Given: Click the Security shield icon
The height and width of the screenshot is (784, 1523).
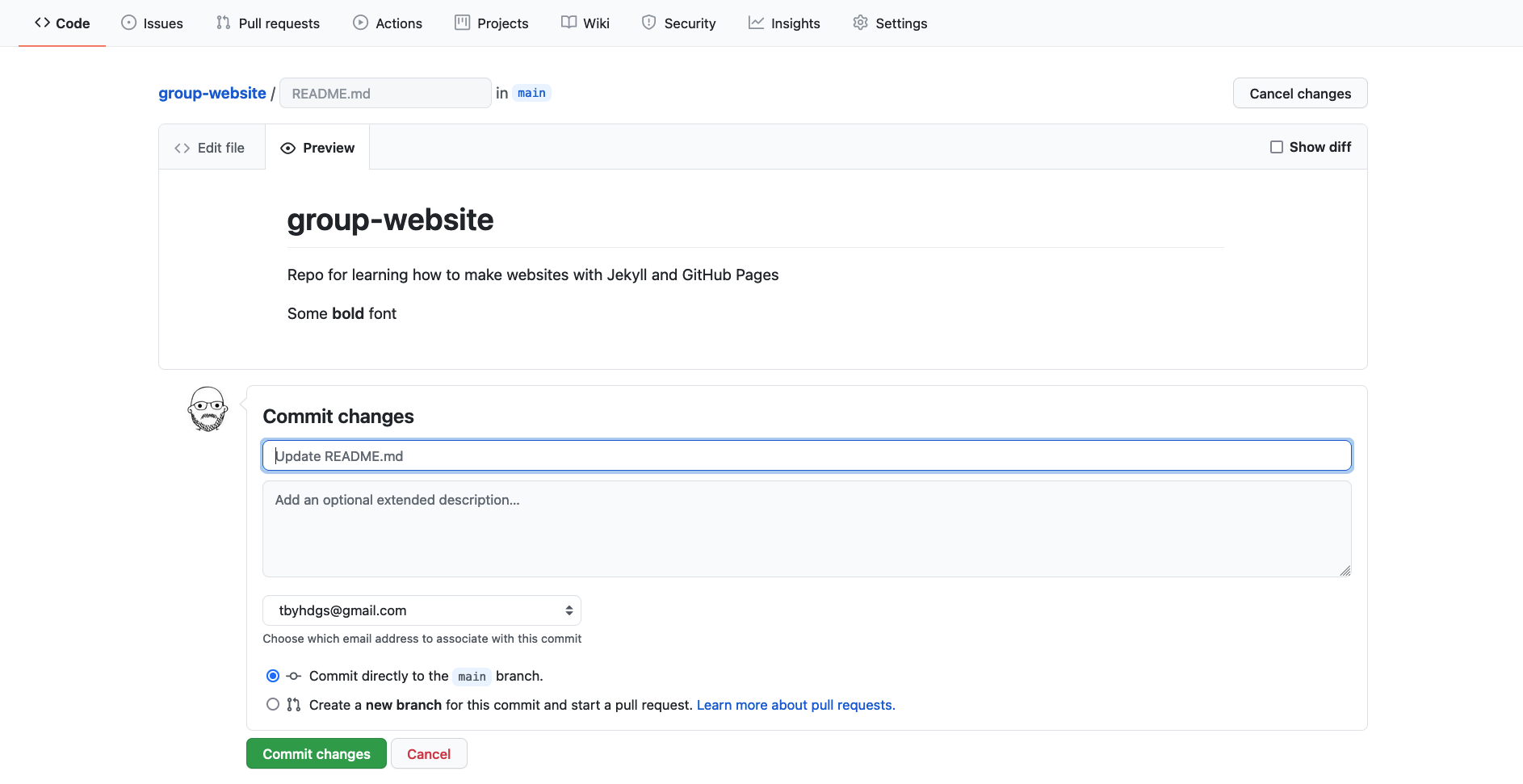Looking at the screenshot, I should (649, 23).
